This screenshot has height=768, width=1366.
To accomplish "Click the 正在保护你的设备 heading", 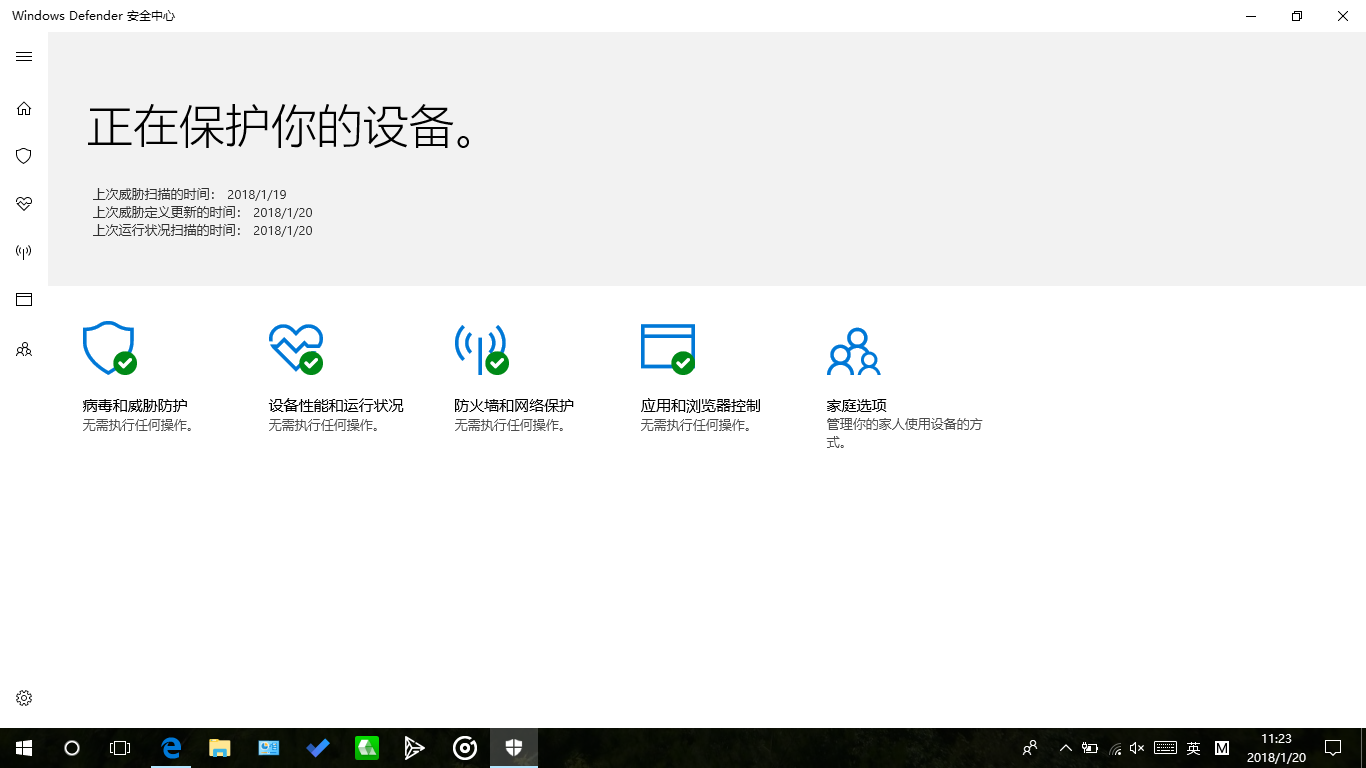I will coord(280,128).
